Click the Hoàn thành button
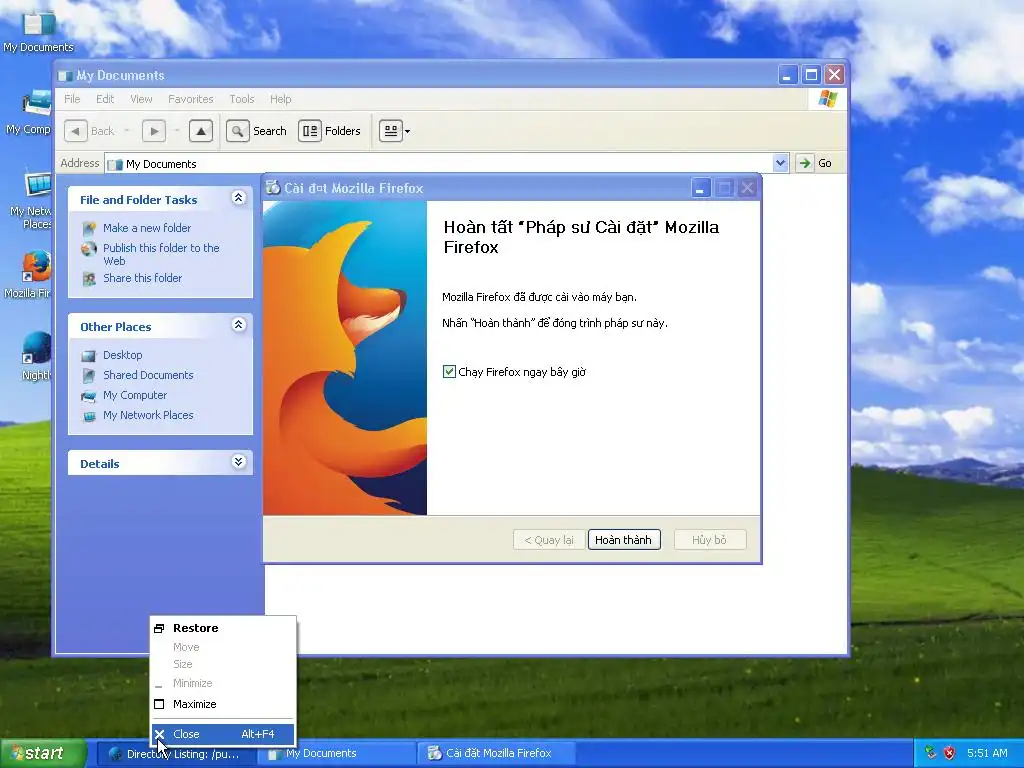 (x=624, y=540)
